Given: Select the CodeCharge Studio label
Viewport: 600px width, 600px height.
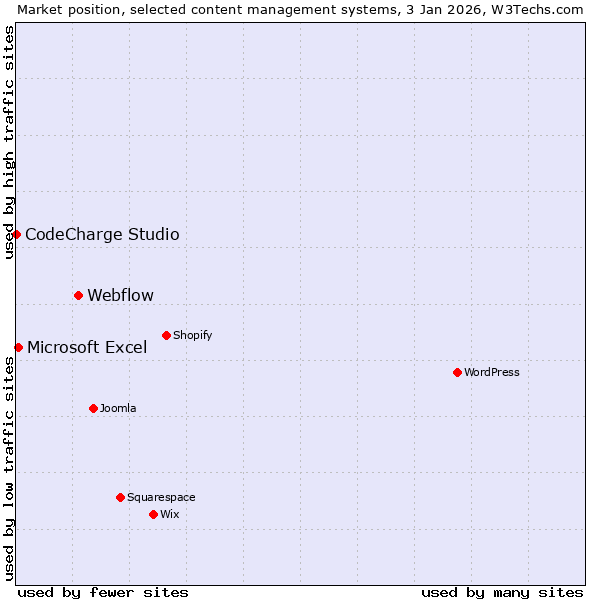Looking at the screenshot, I should pyautogui.click(x=102, y=234).
